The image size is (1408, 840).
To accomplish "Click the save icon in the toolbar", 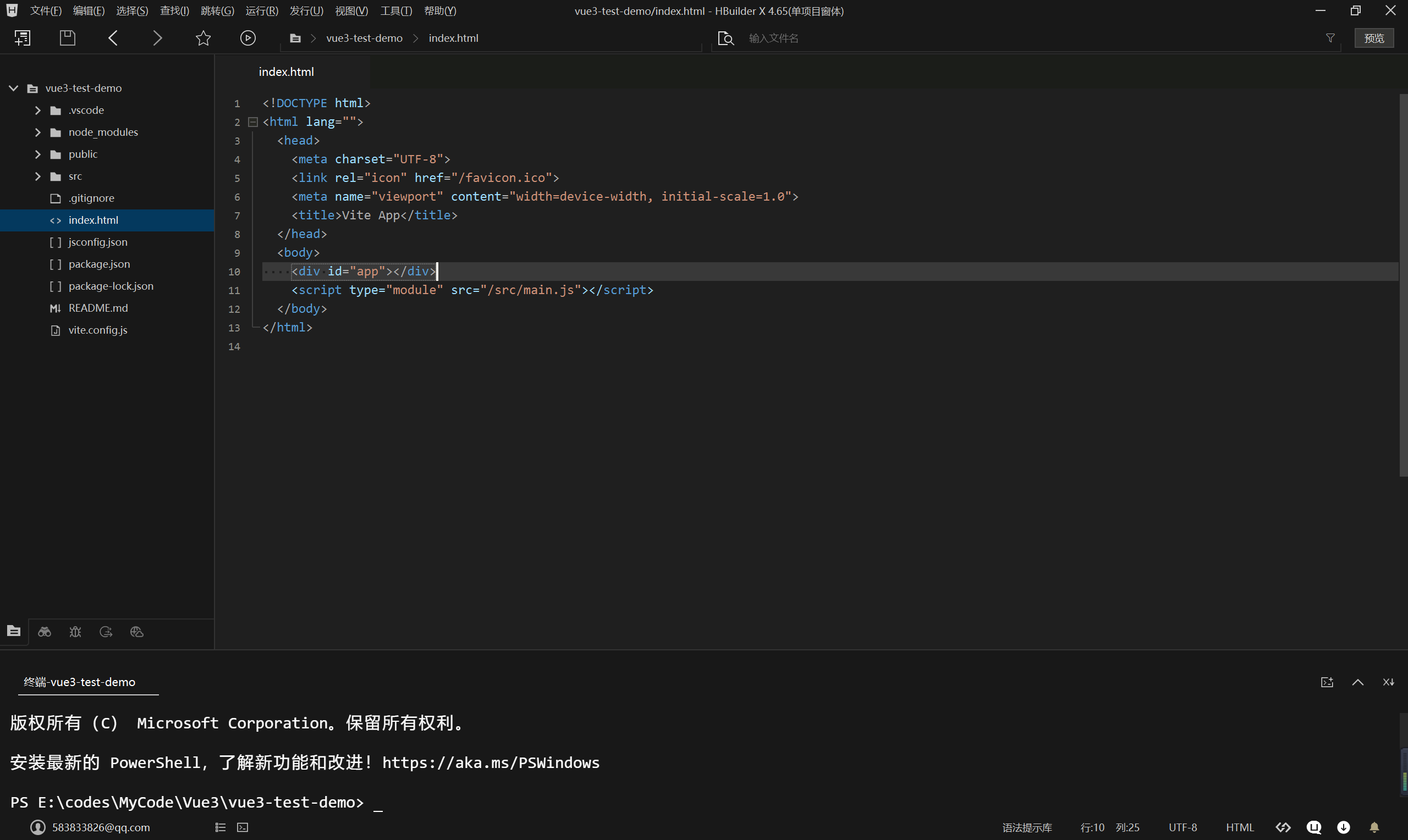I will tap(67, 37).
